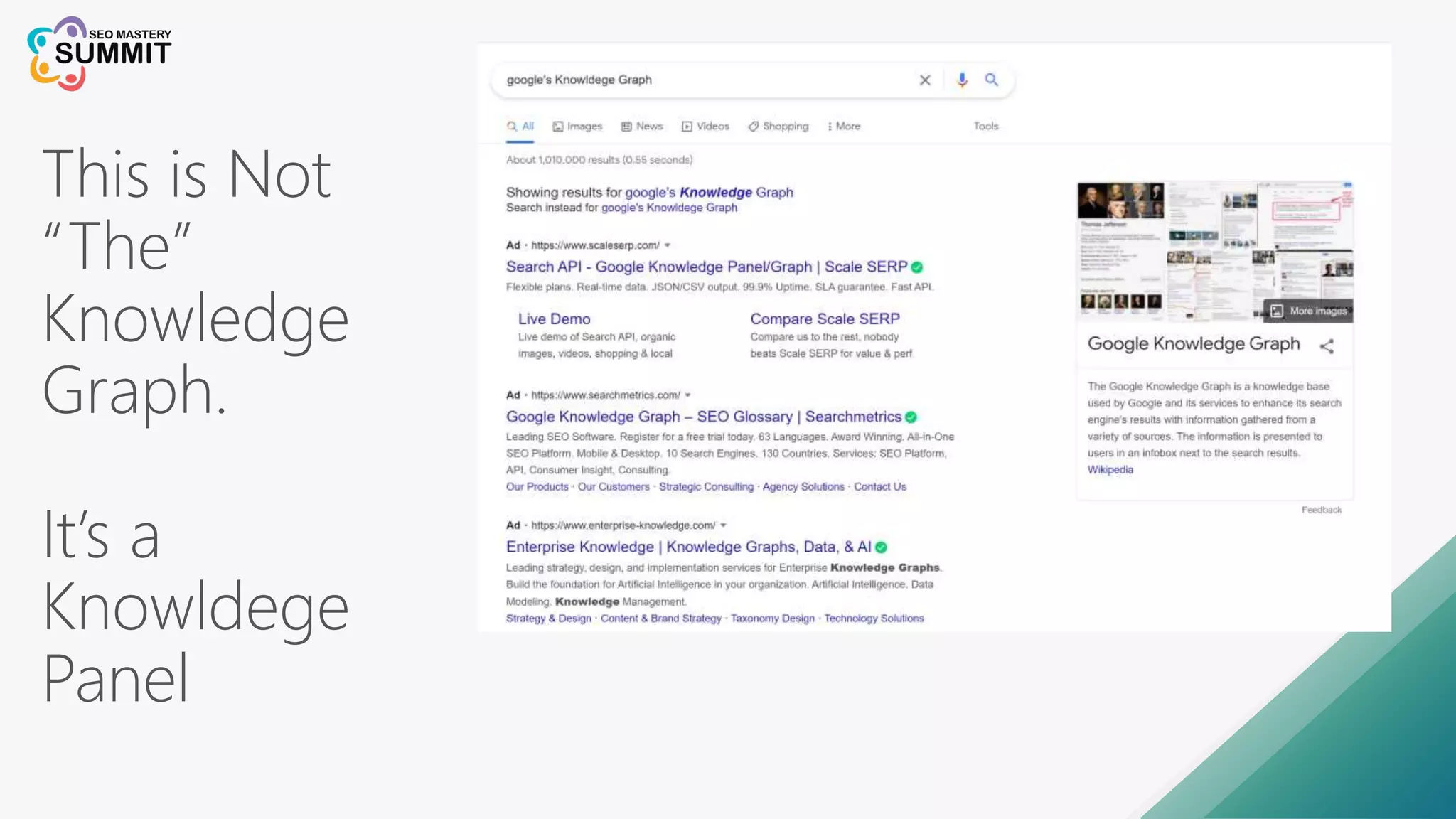
Task: Switch to the Videos tab
Action: coord(705,127)
